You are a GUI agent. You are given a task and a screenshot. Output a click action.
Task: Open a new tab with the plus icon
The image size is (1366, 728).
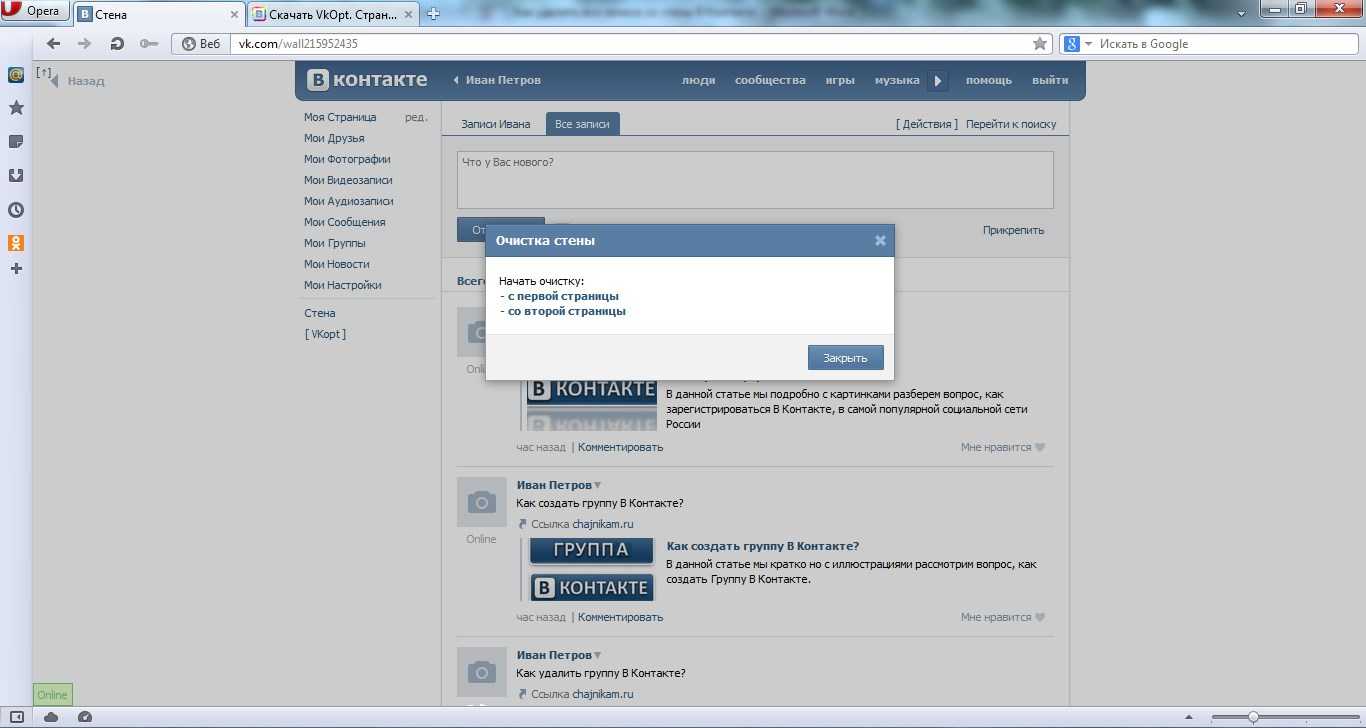[x=433, y=14]
